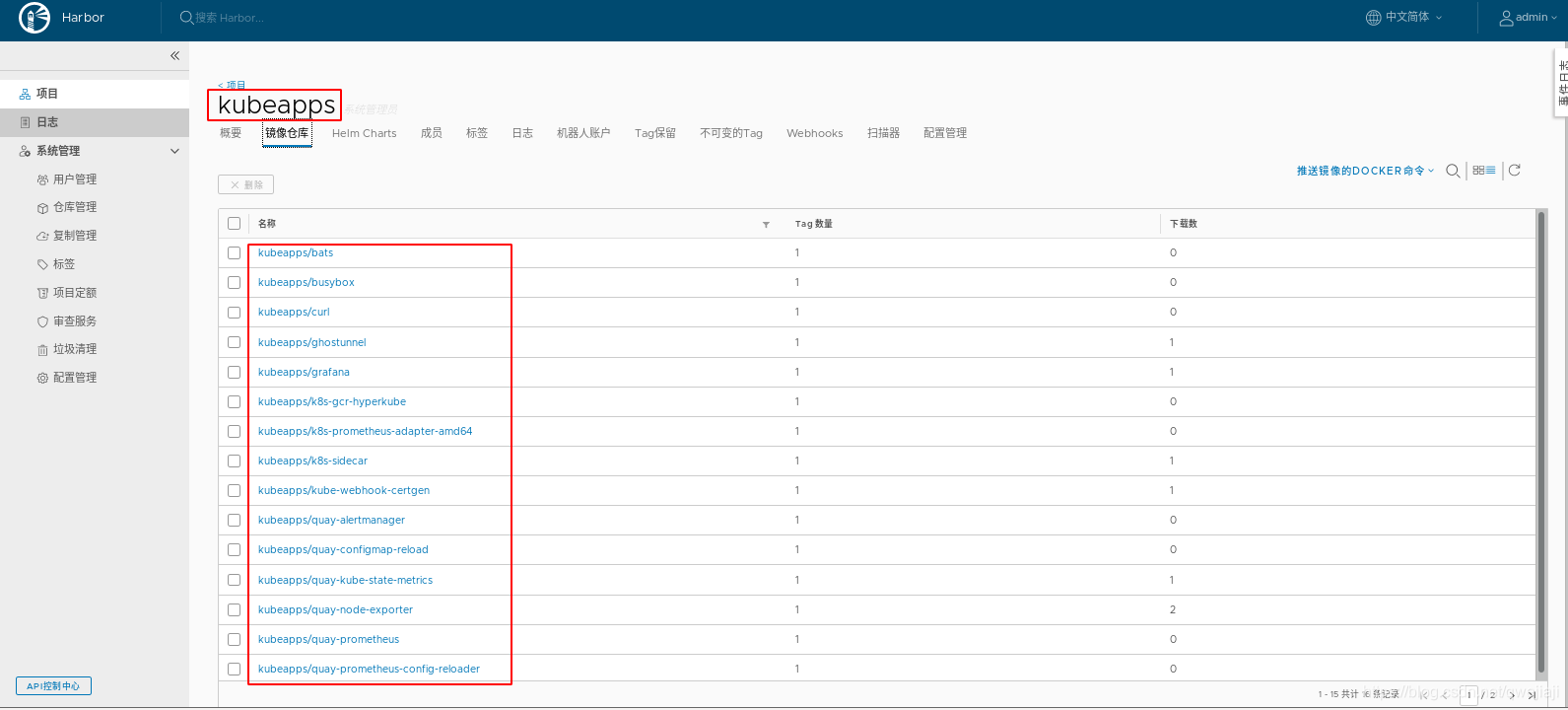Open kubeapps/quay-prometheus-config-reloader link
This screenshot has height=710, width=1568.
coord(370,669)
